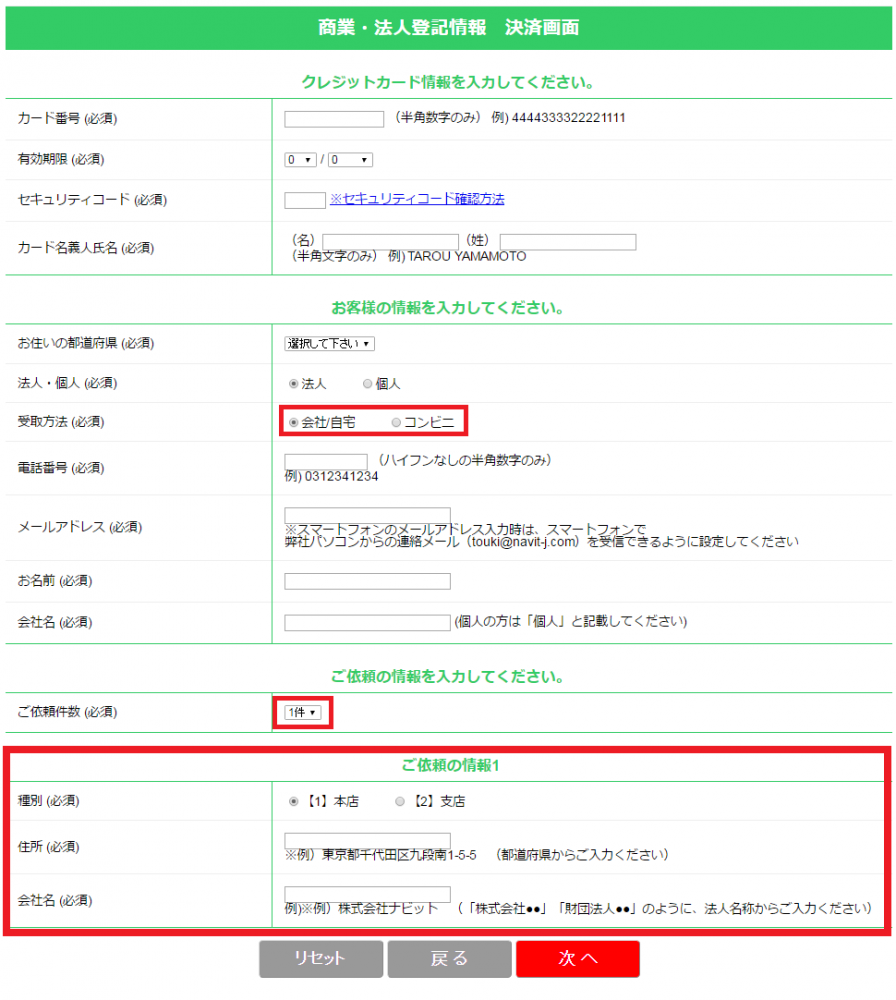Focus the request 会社名 field in ご依頼の情報1
The height and width of the screenshot is (1000, 896).
[x=367, y=894]
